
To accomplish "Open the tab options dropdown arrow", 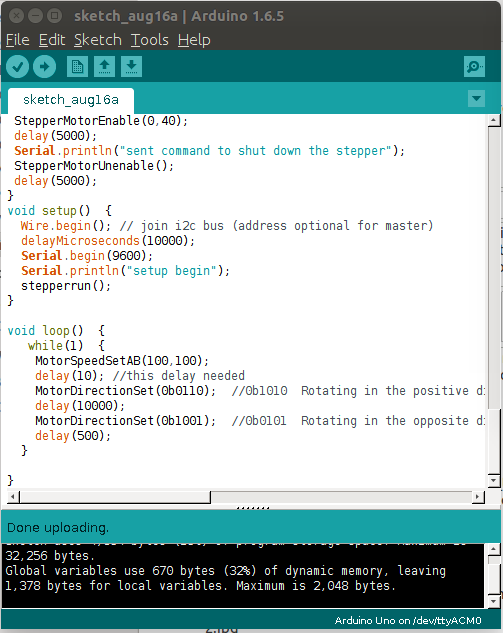I will pyautogui.click(x=476, y=99).
